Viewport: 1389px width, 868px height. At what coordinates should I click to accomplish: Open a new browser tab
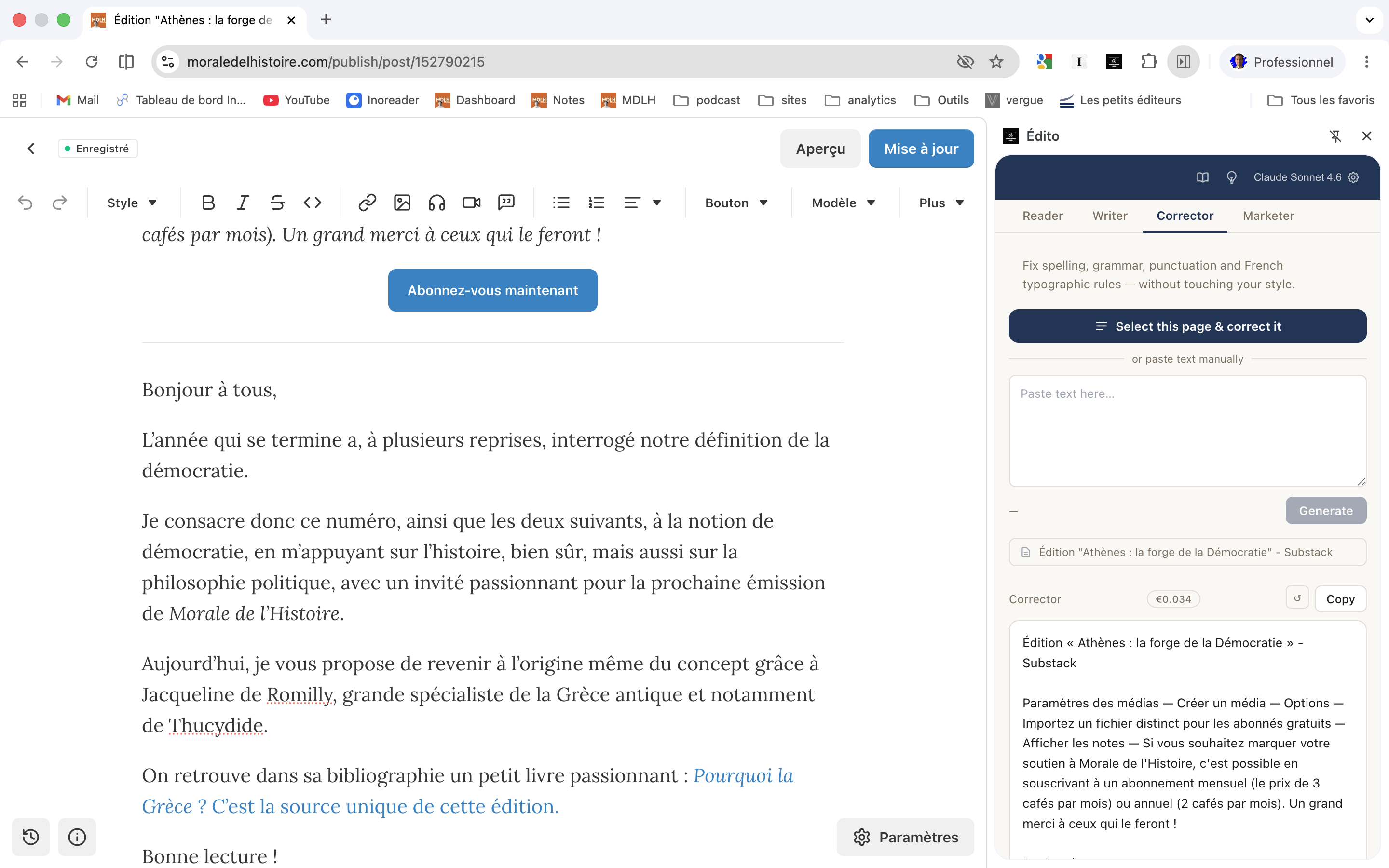326,19
